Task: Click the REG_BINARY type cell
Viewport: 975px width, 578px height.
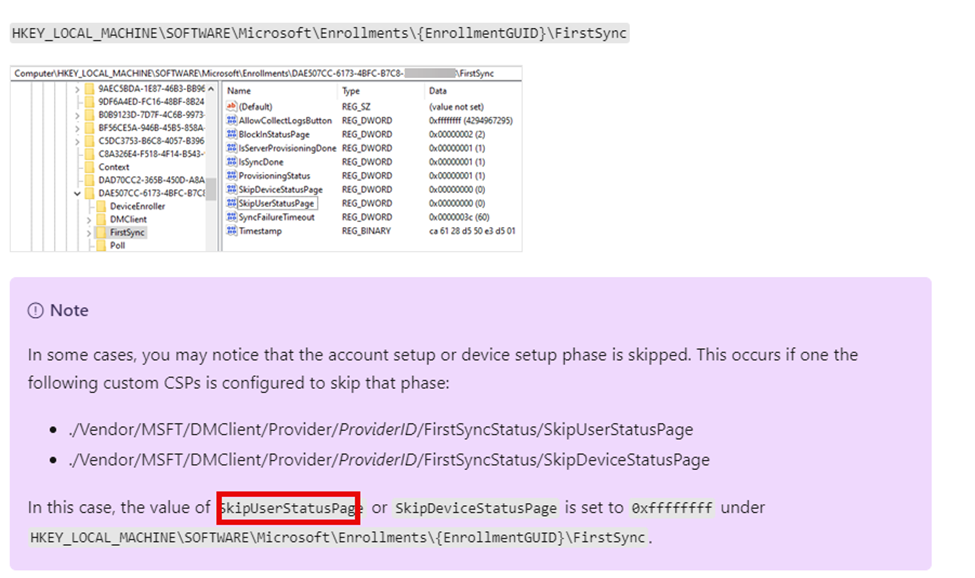Action: (x=366, y=231)
